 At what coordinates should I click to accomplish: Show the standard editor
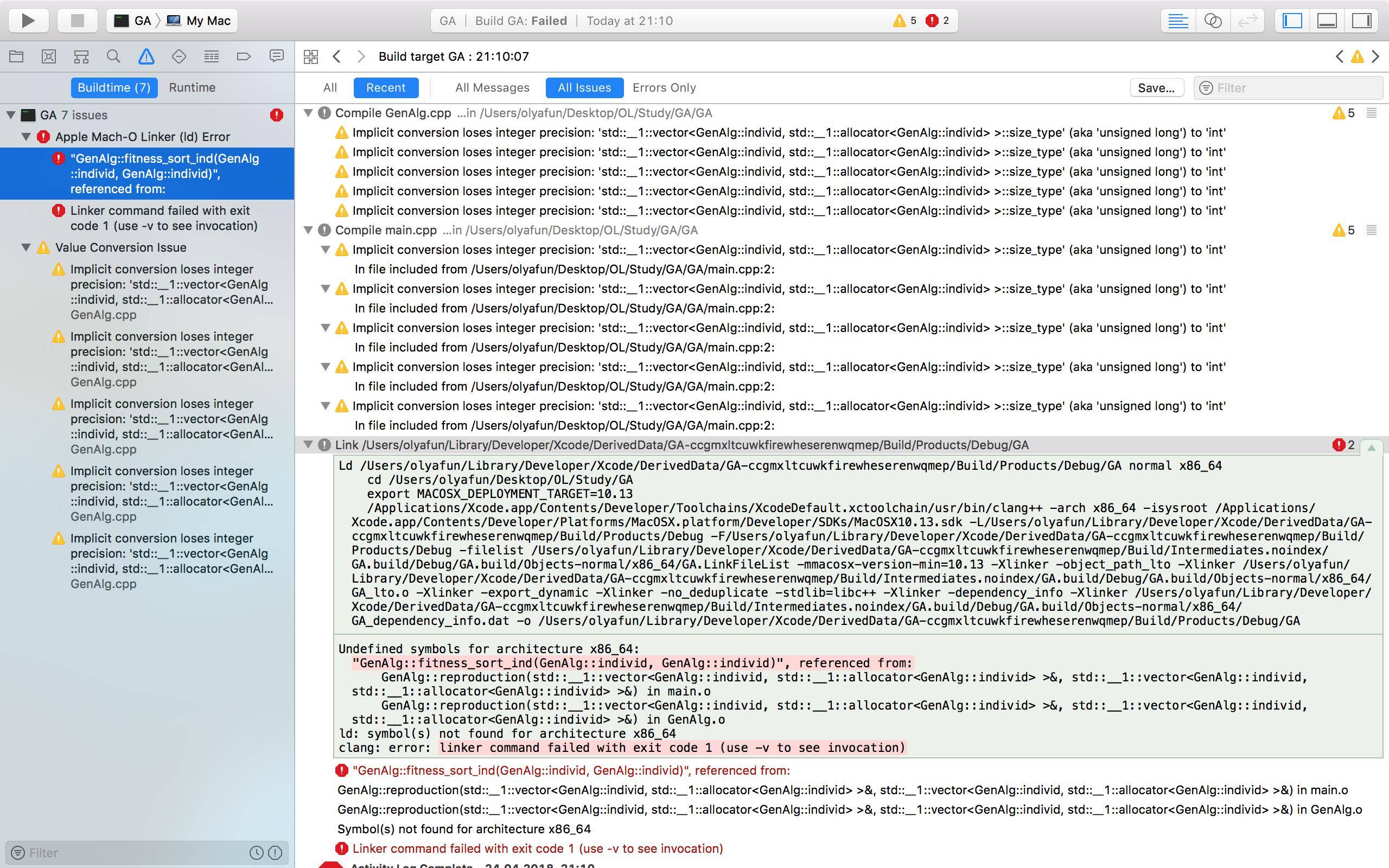[x=1178, y=21]
